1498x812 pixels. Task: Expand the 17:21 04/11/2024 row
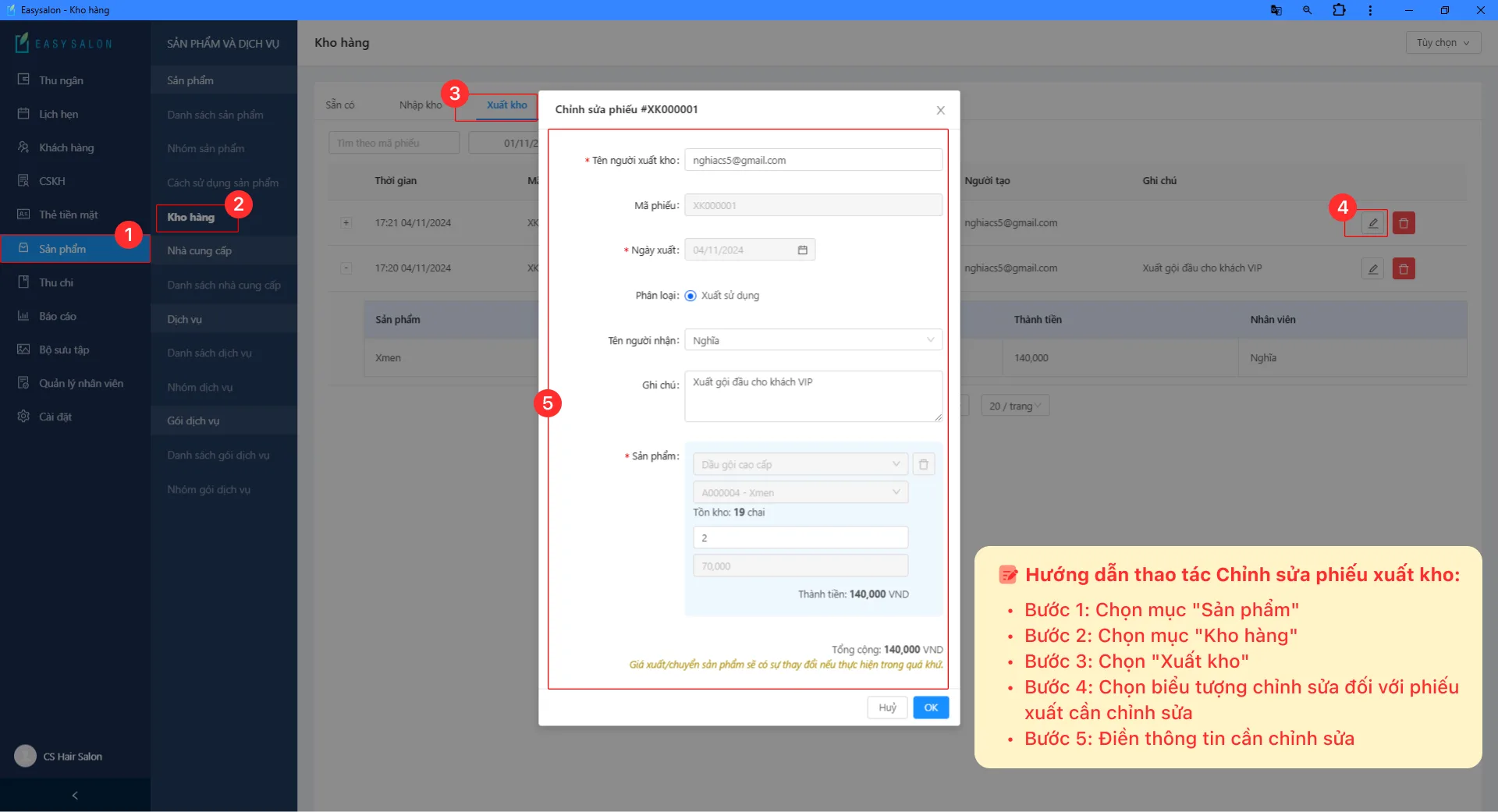[x=346, y=222]
